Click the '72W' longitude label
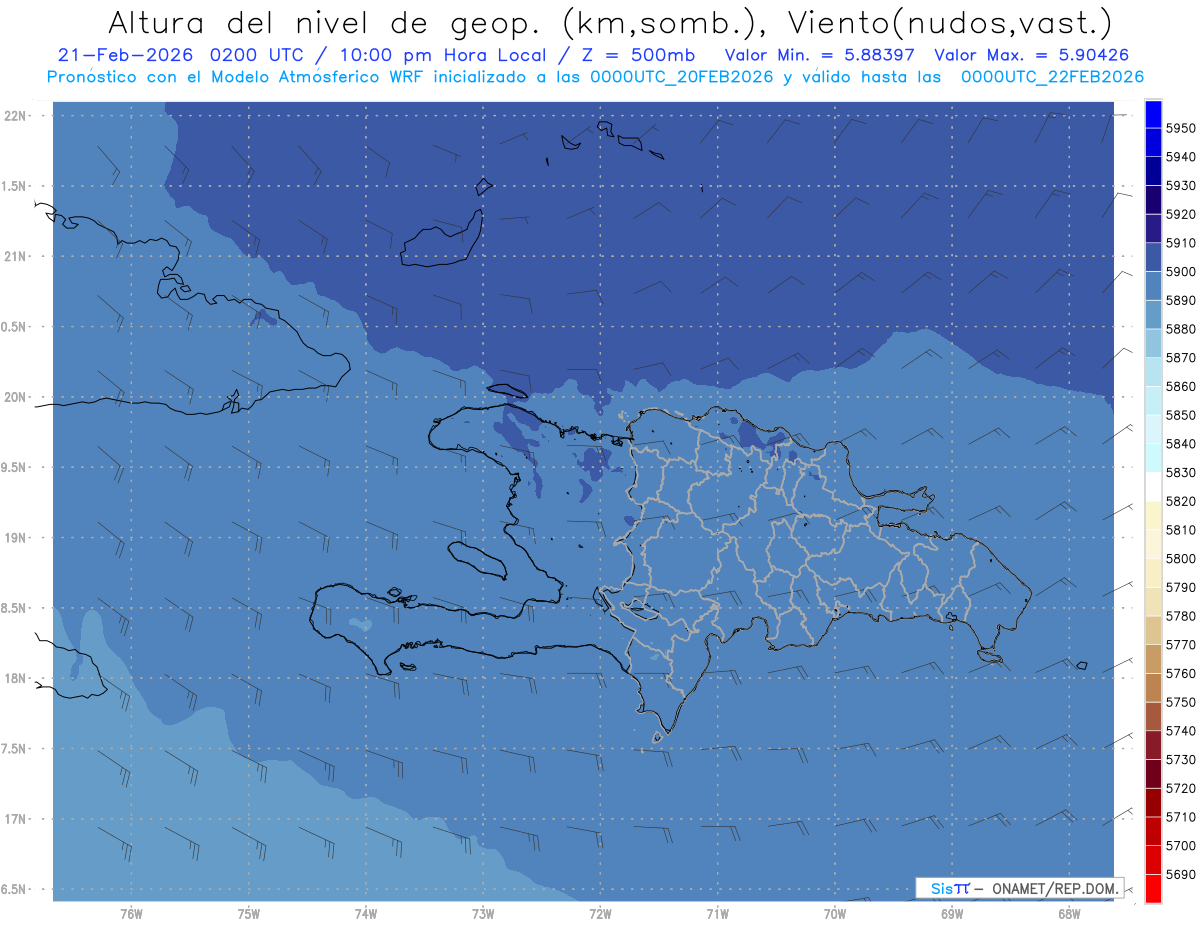Screen dimensions: 1200x927 [x=600, y=913]
